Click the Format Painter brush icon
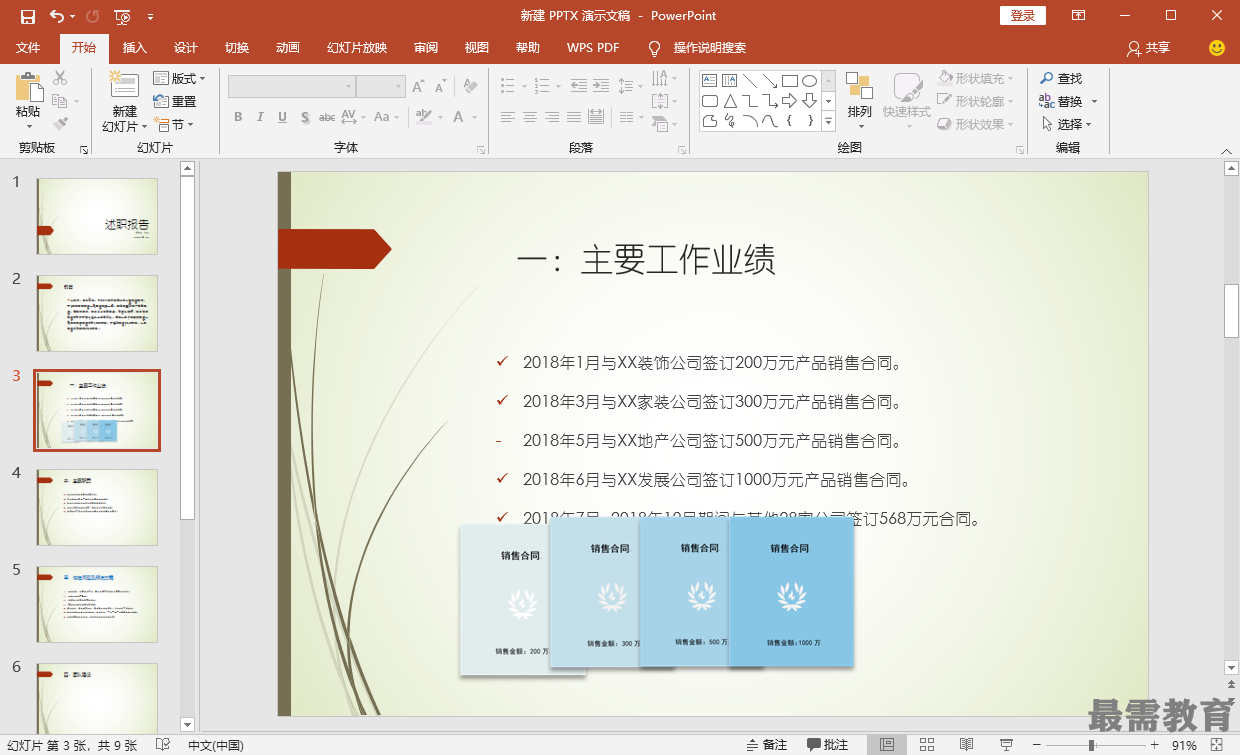This screenshot has height=755, width=1240. [x=60, y=124]
